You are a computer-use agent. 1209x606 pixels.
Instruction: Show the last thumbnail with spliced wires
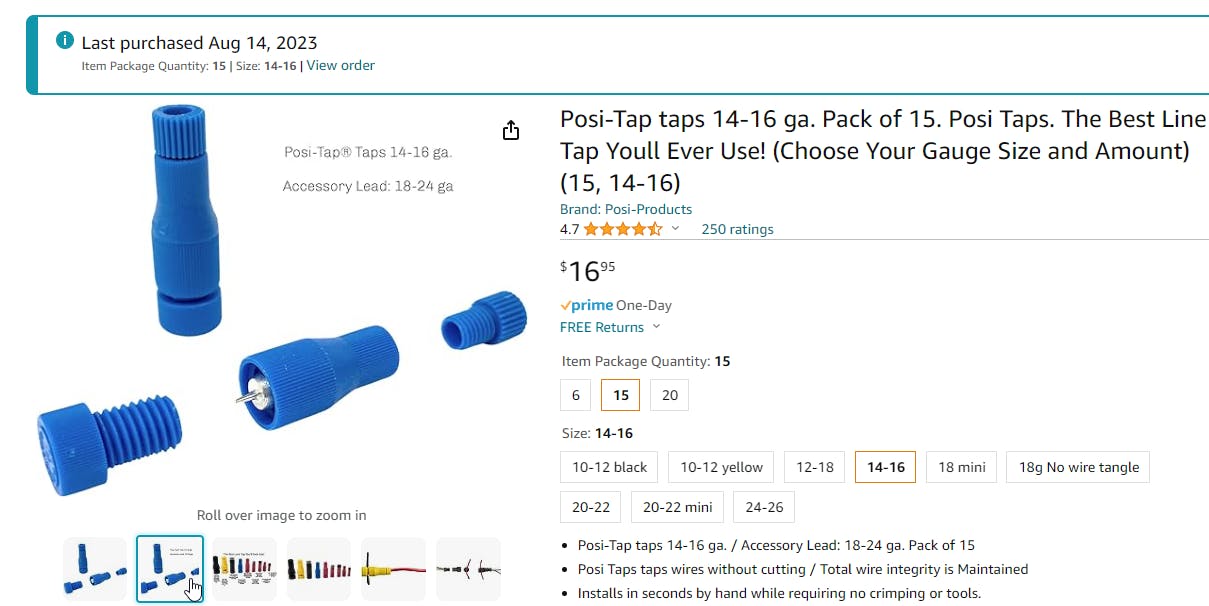468,569
